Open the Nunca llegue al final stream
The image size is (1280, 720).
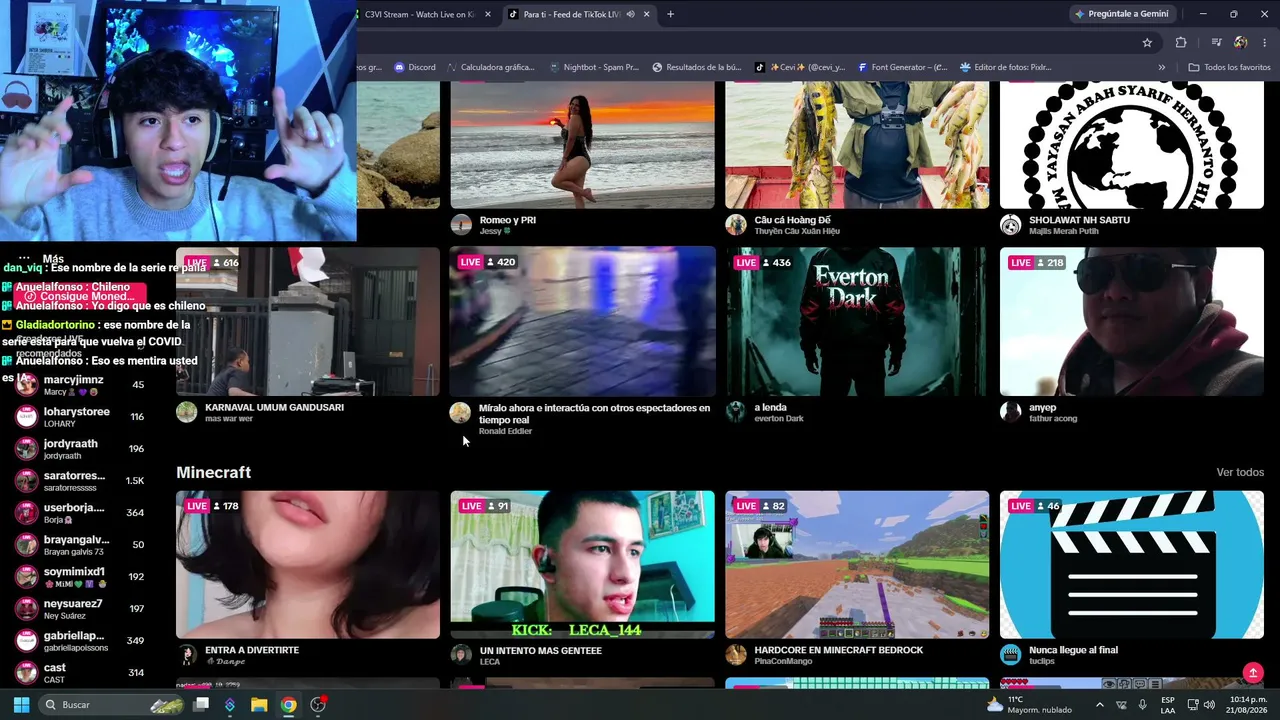1132,564
